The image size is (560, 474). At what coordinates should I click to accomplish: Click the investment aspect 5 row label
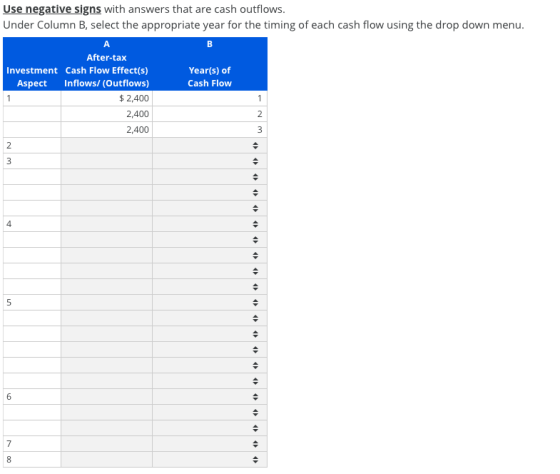[9, 303]
